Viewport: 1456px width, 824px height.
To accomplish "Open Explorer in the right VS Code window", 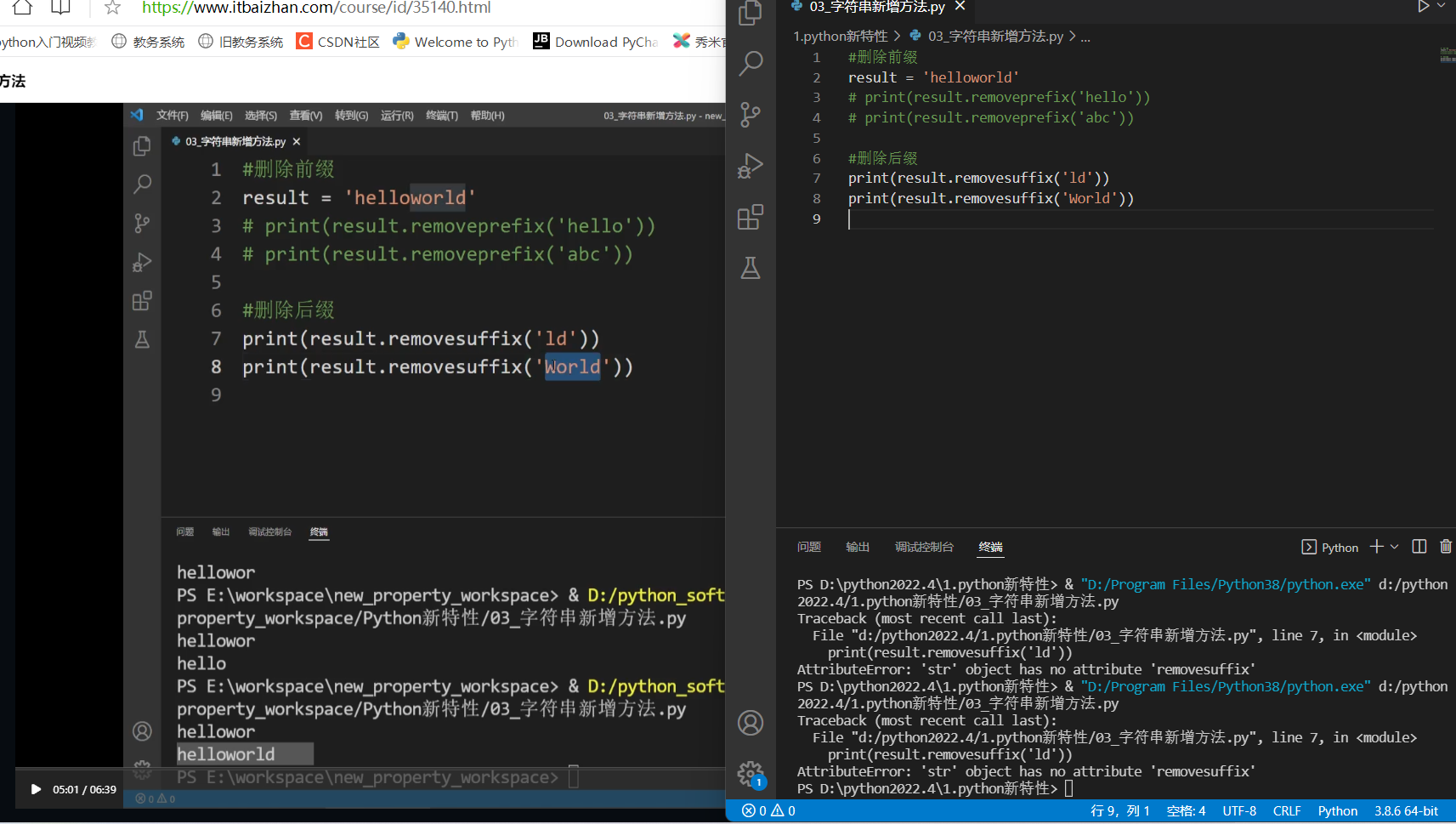I will tap(751, 13).
